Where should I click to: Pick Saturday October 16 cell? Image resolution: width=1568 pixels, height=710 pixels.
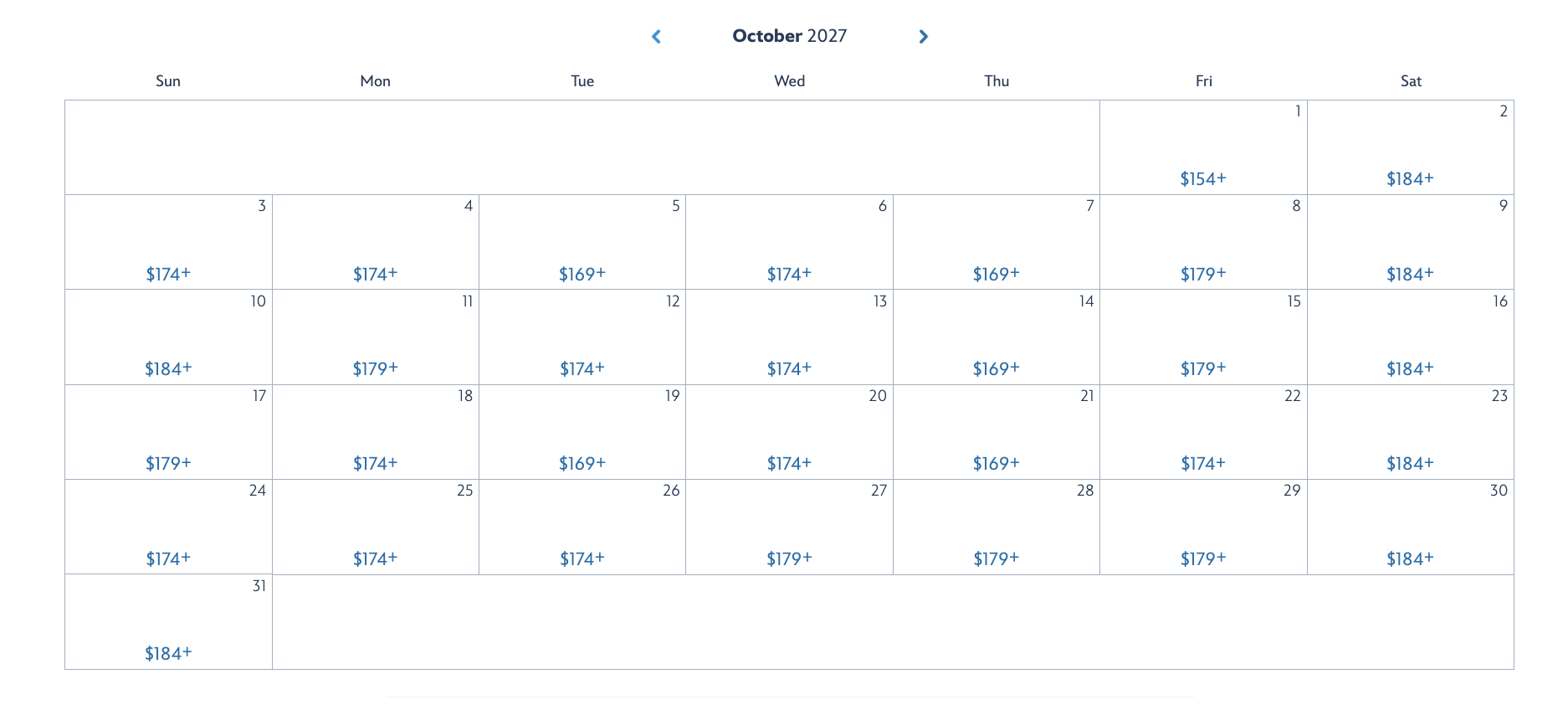(x=1410, y=337)
